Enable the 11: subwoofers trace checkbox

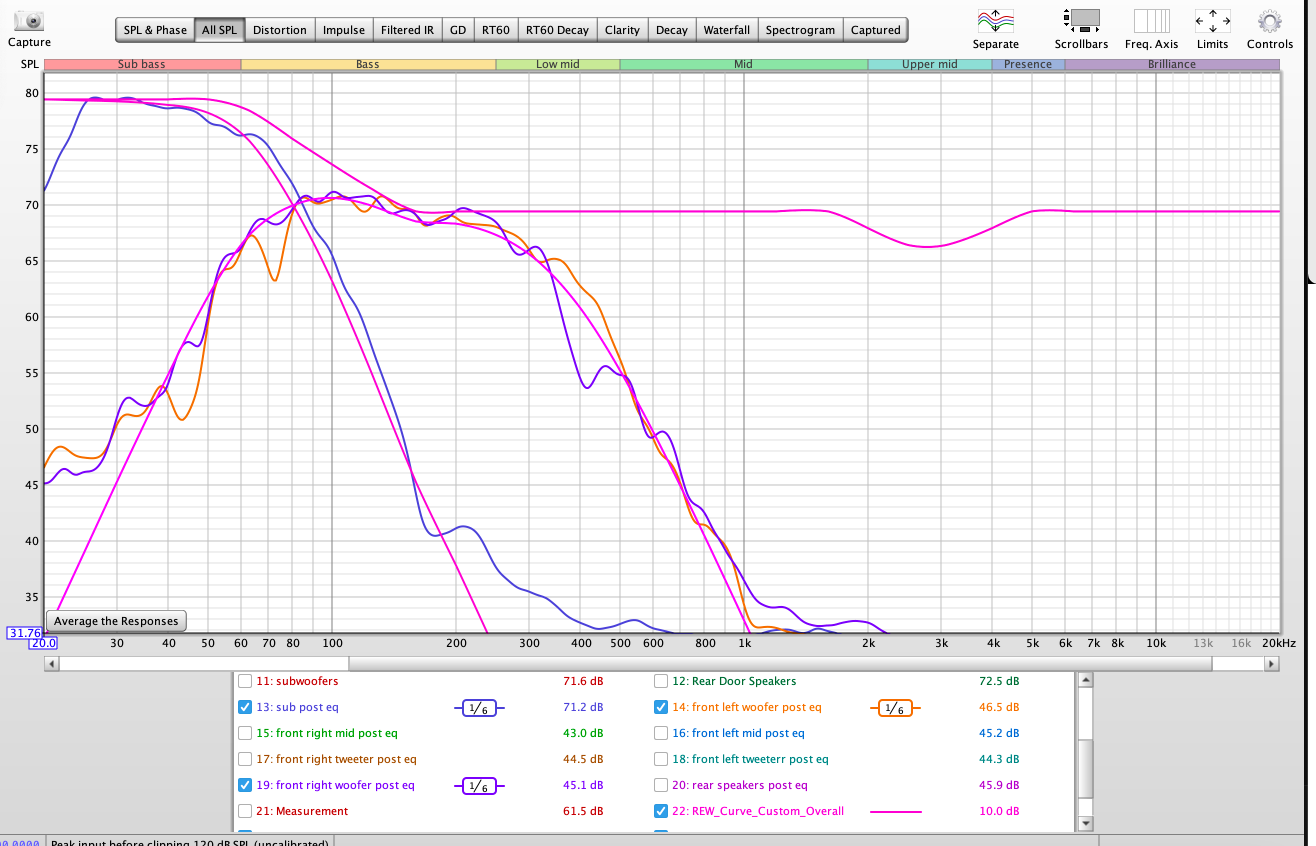click(245, 682)
